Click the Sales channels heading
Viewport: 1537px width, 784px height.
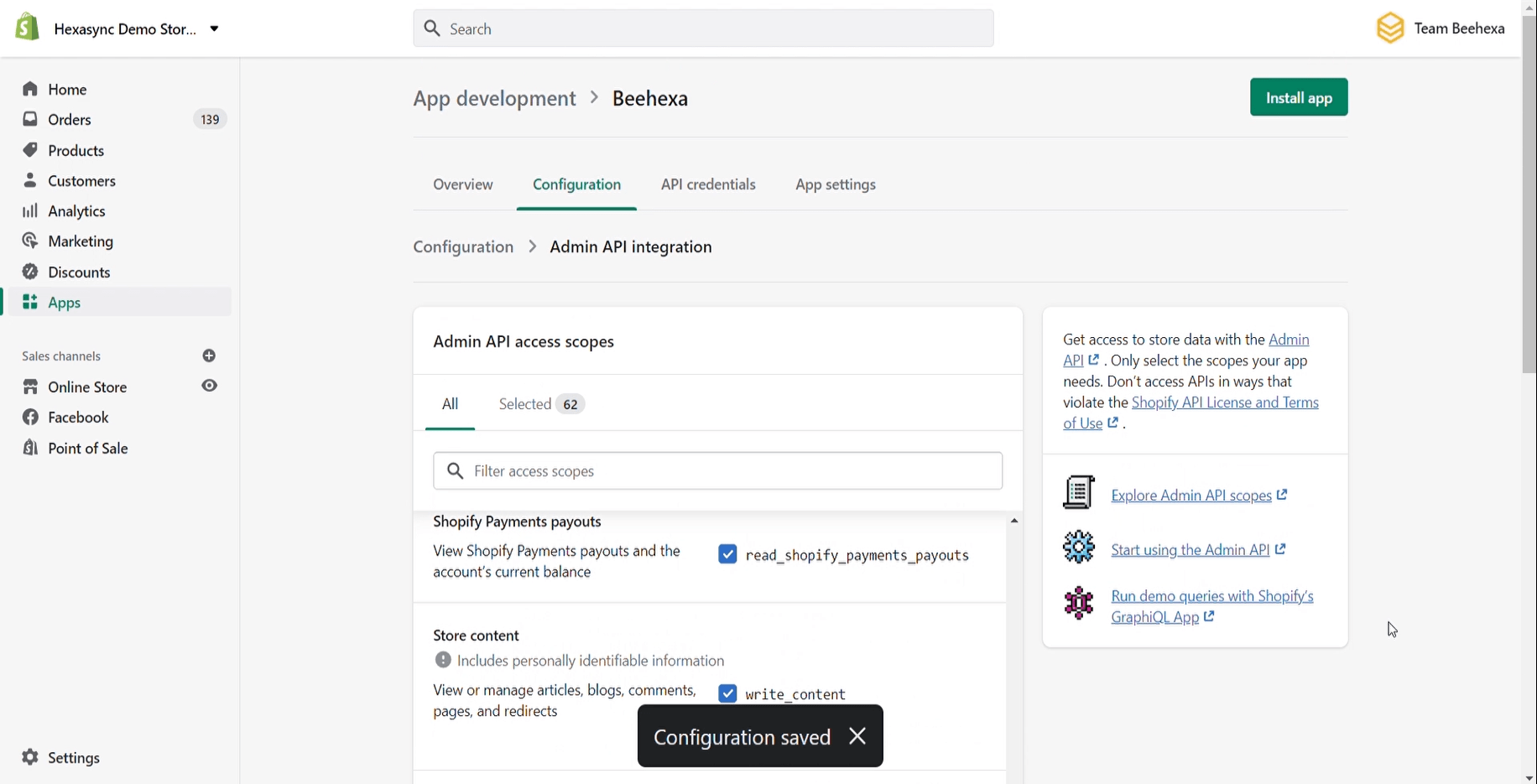tap(61, 356)
